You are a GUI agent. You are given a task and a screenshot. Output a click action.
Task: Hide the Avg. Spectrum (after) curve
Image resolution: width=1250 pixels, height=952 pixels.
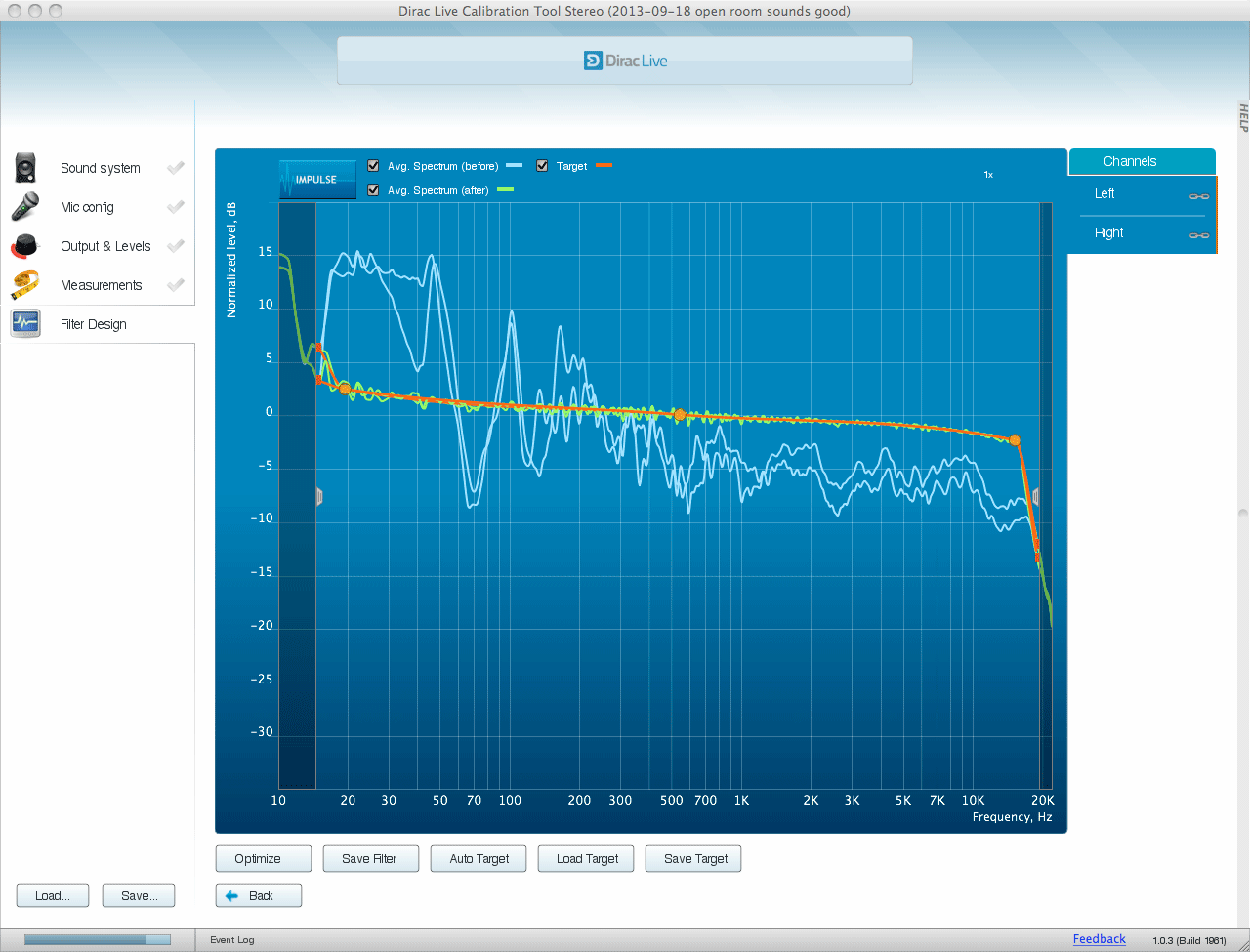(x=373, y=190)
